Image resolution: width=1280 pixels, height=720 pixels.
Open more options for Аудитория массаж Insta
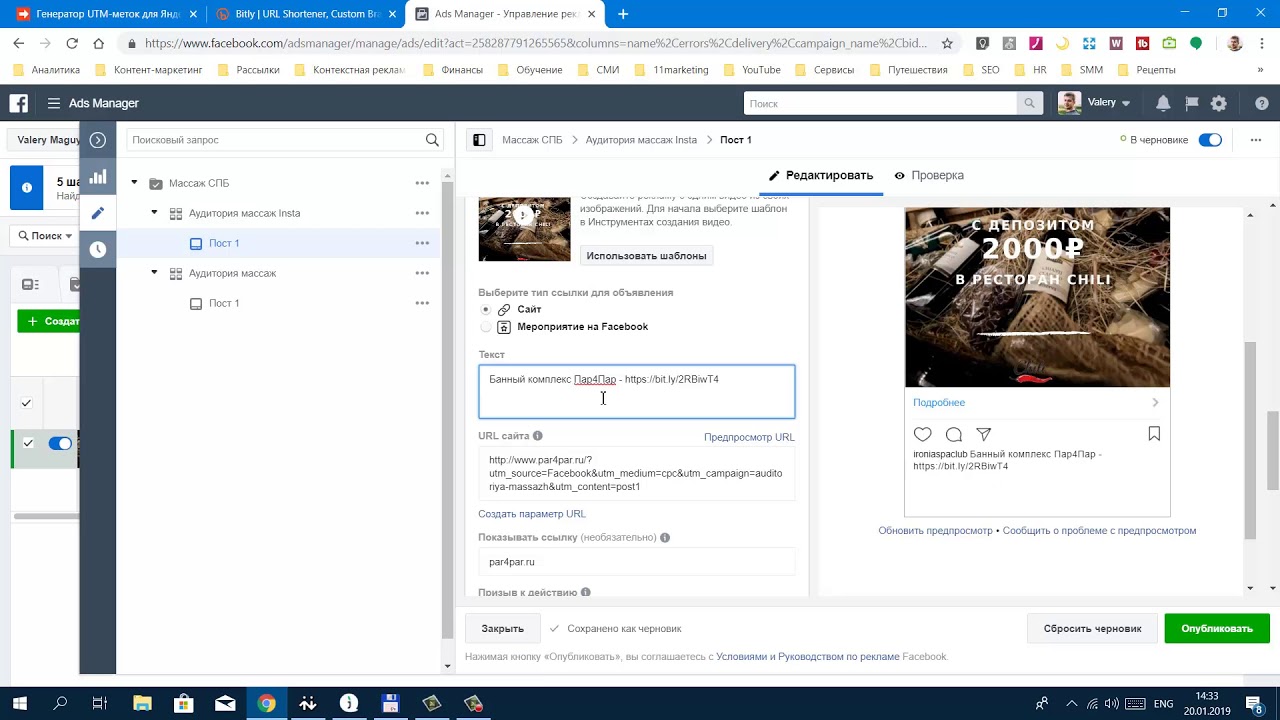(x=422, y=213)
